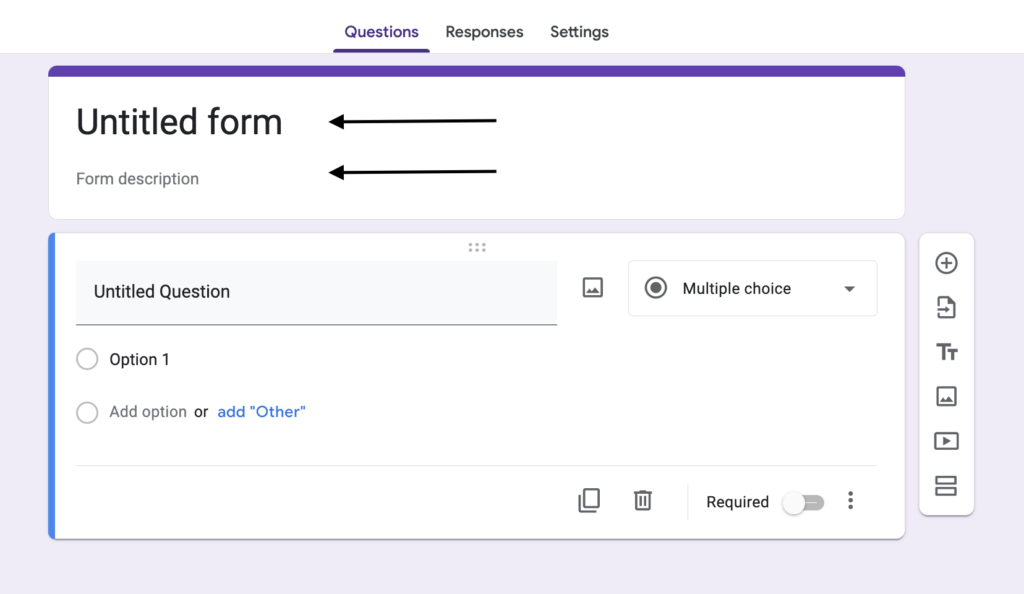The height and width of the screenshot is (594, 1024).
Task: Click the Questions tab
Action: [x=381, y=32]
